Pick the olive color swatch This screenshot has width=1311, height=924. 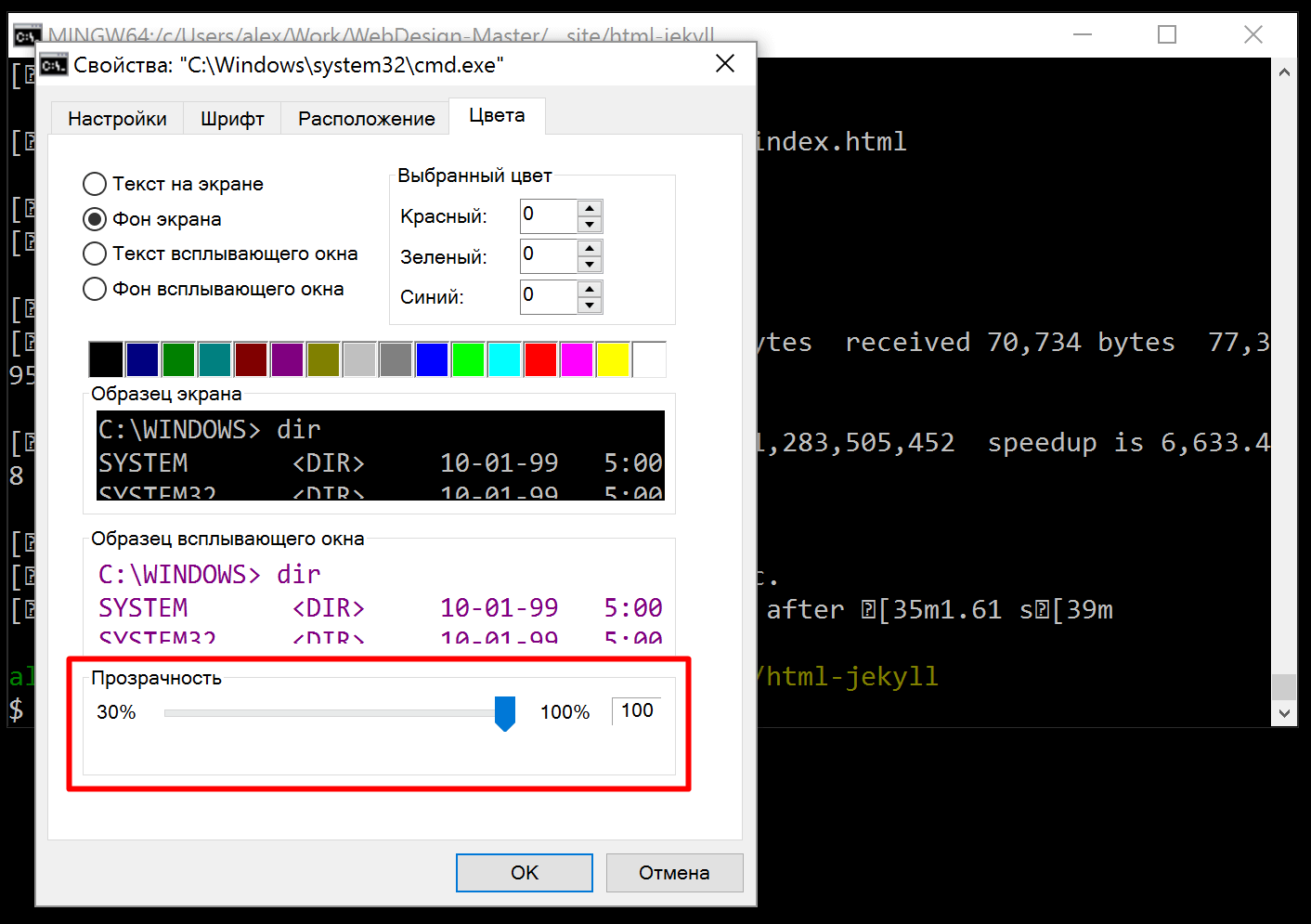(x=323, y=359)
